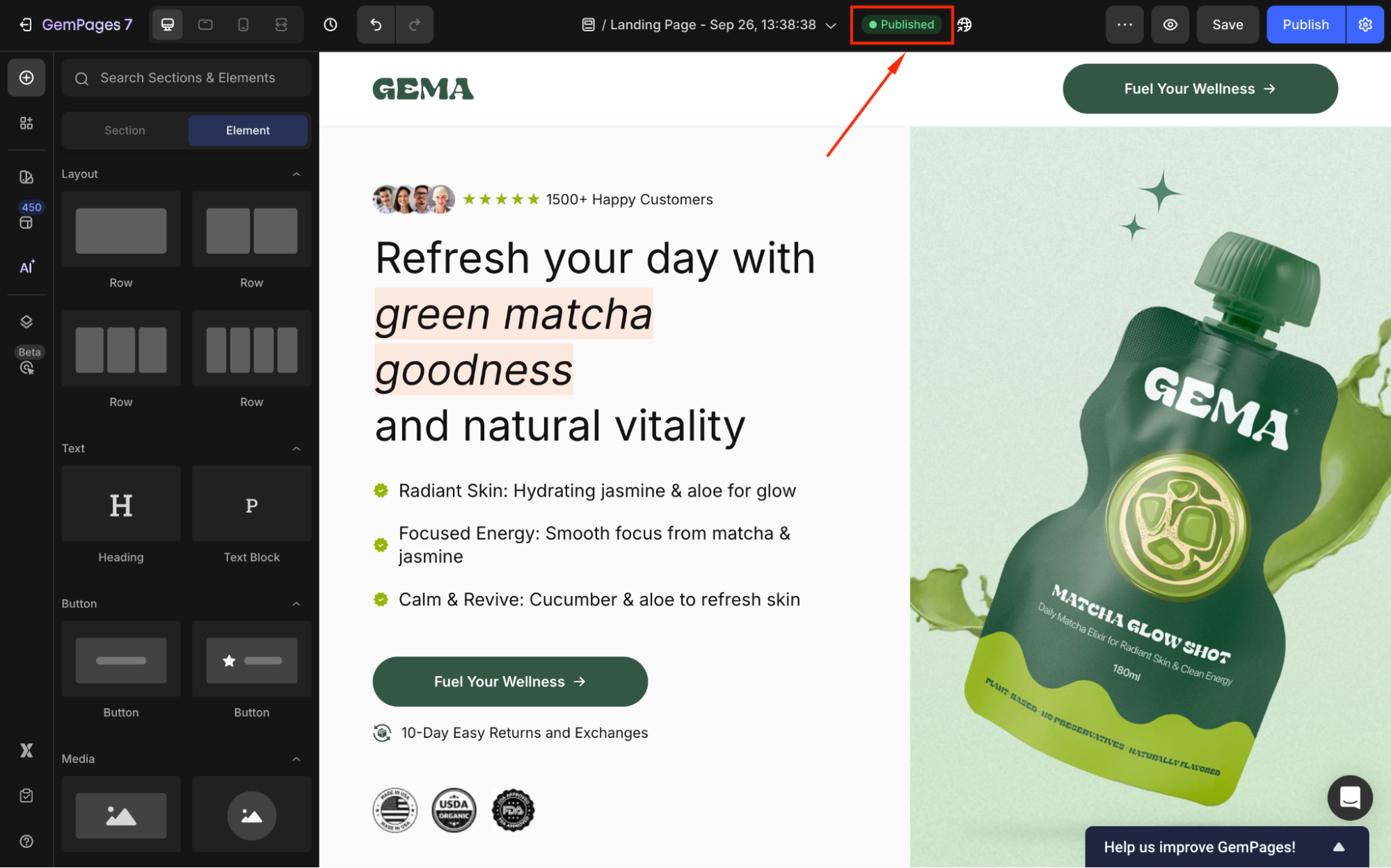Open the landing page name dropdown

pos(831,25)
